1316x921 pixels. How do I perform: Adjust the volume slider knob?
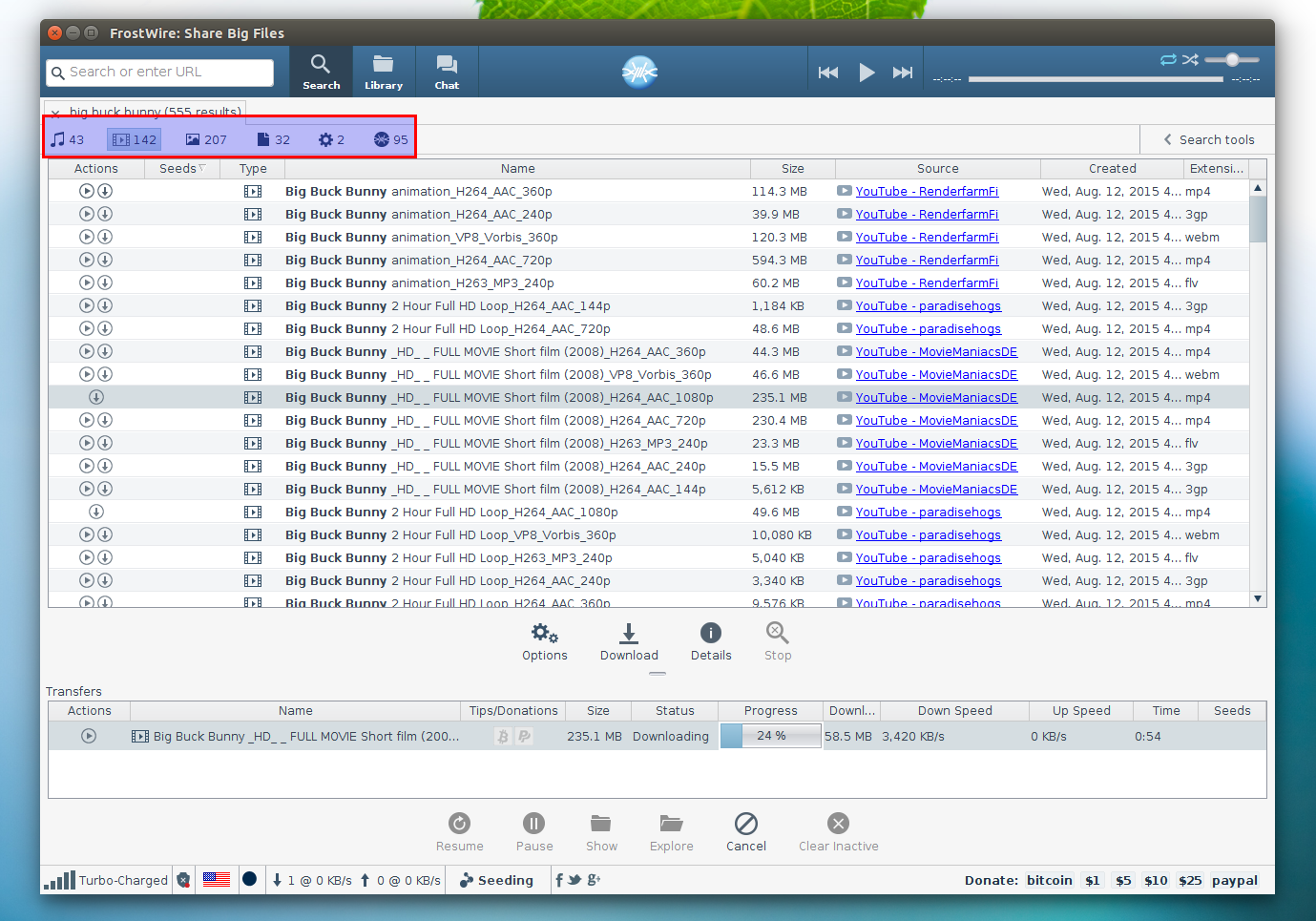[1232, 59]
